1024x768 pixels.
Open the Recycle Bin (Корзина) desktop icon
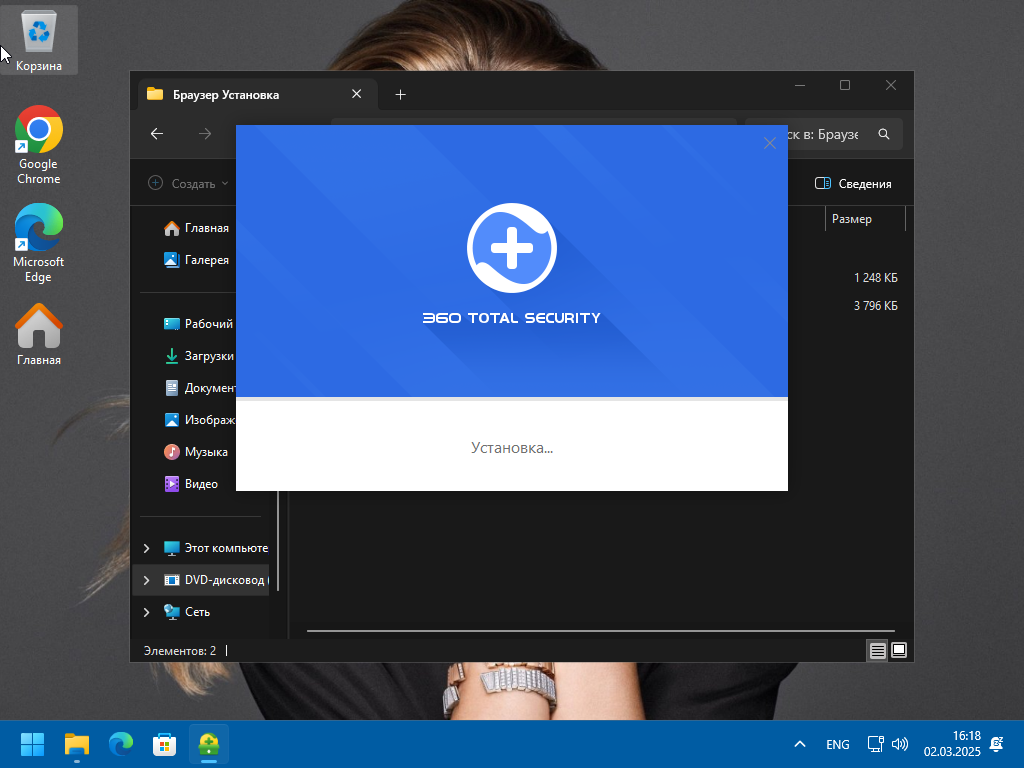(x=39, y=40)
